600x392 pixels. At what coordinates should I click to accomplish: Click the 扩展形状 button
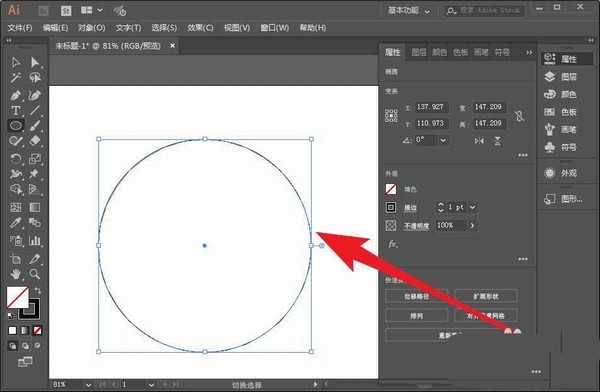click(x=486, y=296)
